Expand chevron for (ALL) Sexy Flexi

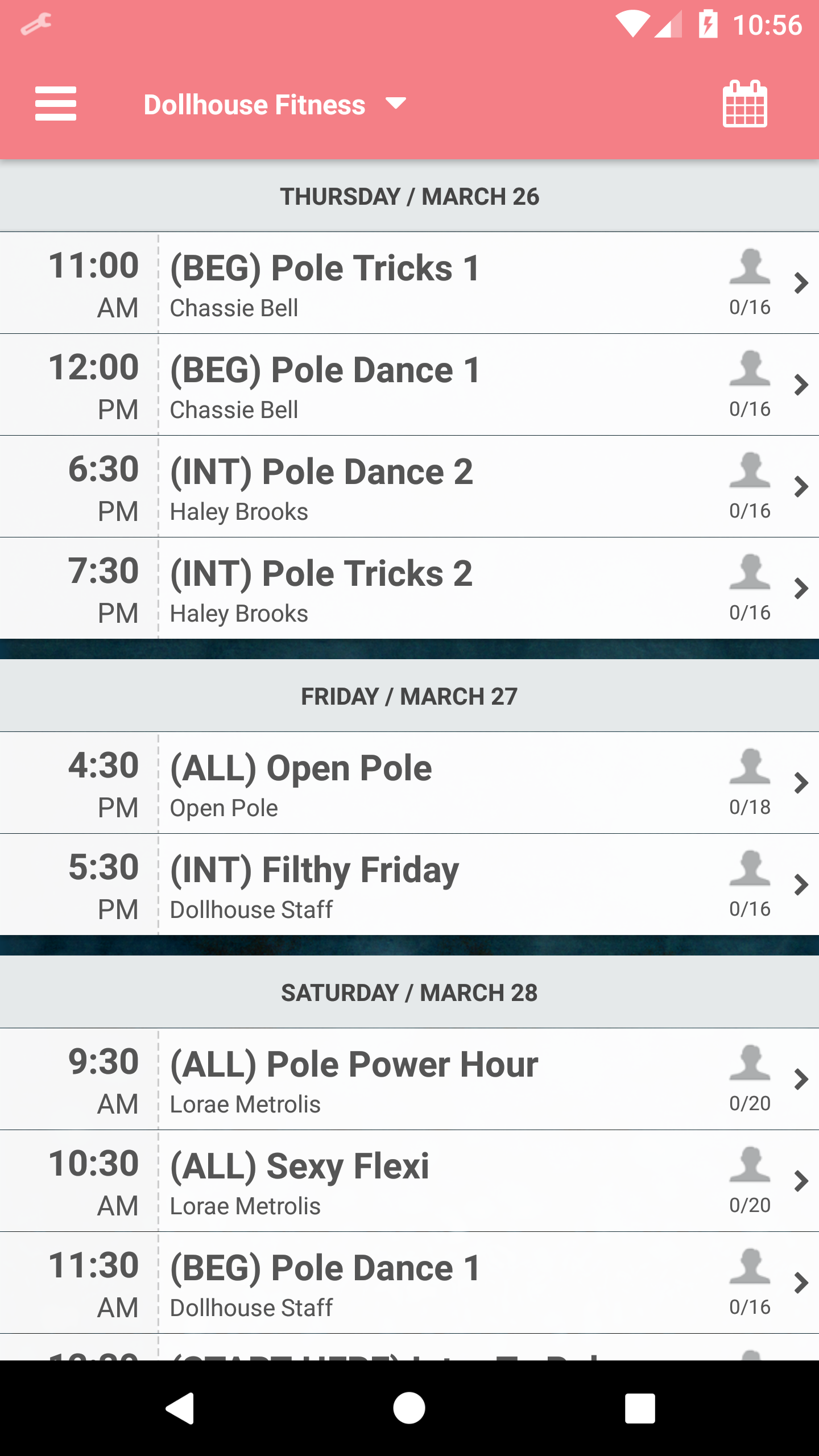pos(801,1181)
